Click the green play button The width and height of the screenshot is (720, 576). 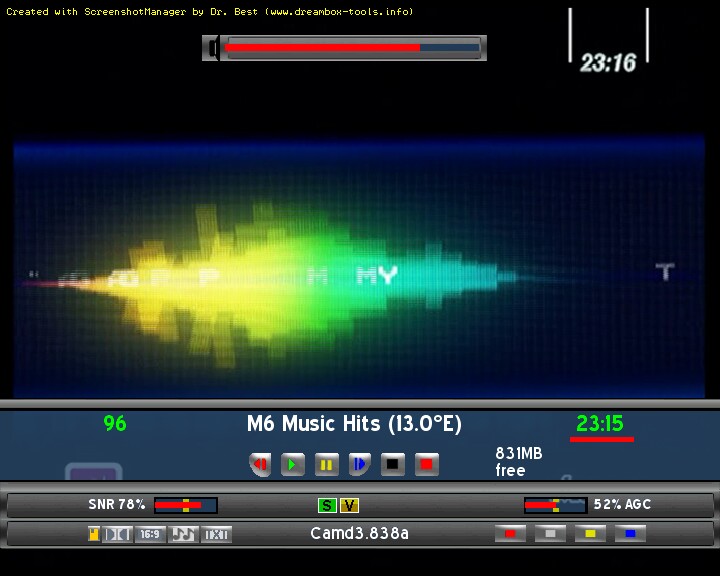(x=292, y=464)
